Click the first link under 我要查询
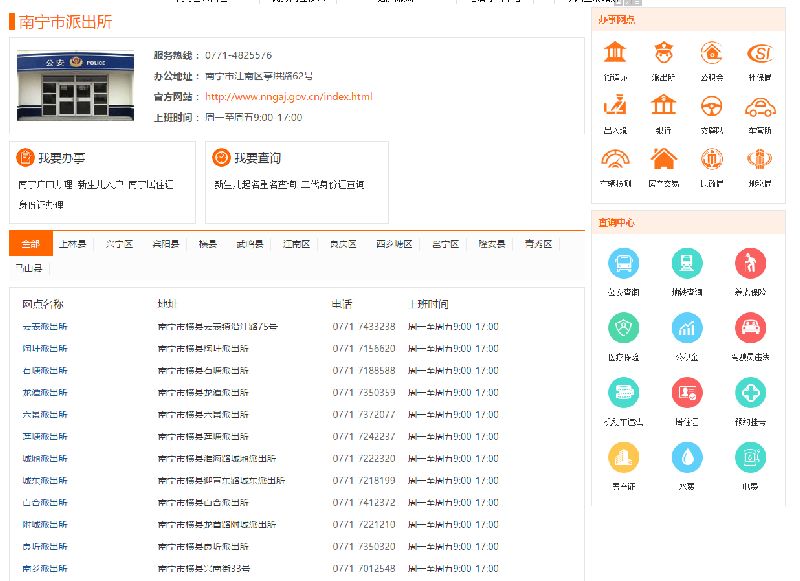This screenshot has width=800, height=581. (x=255, y=184)
